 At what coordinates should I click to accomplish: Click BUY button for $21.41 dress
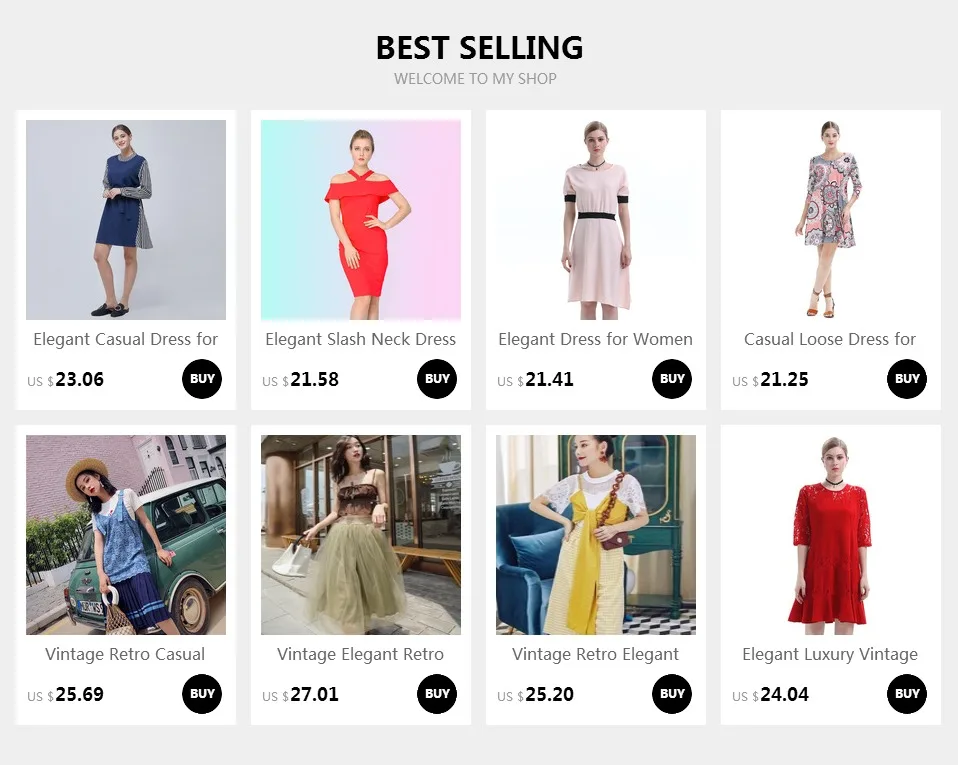pos(672,379)
